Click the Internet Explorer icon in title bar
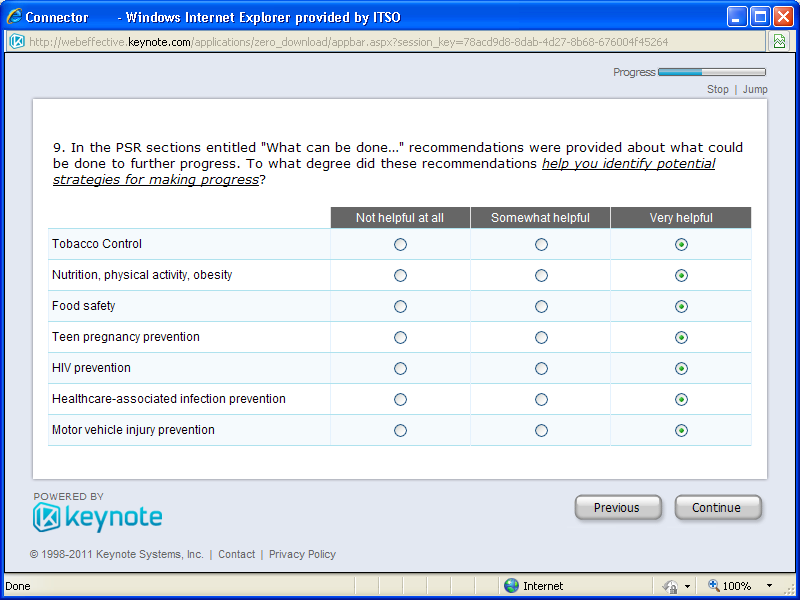 [14, 17]
